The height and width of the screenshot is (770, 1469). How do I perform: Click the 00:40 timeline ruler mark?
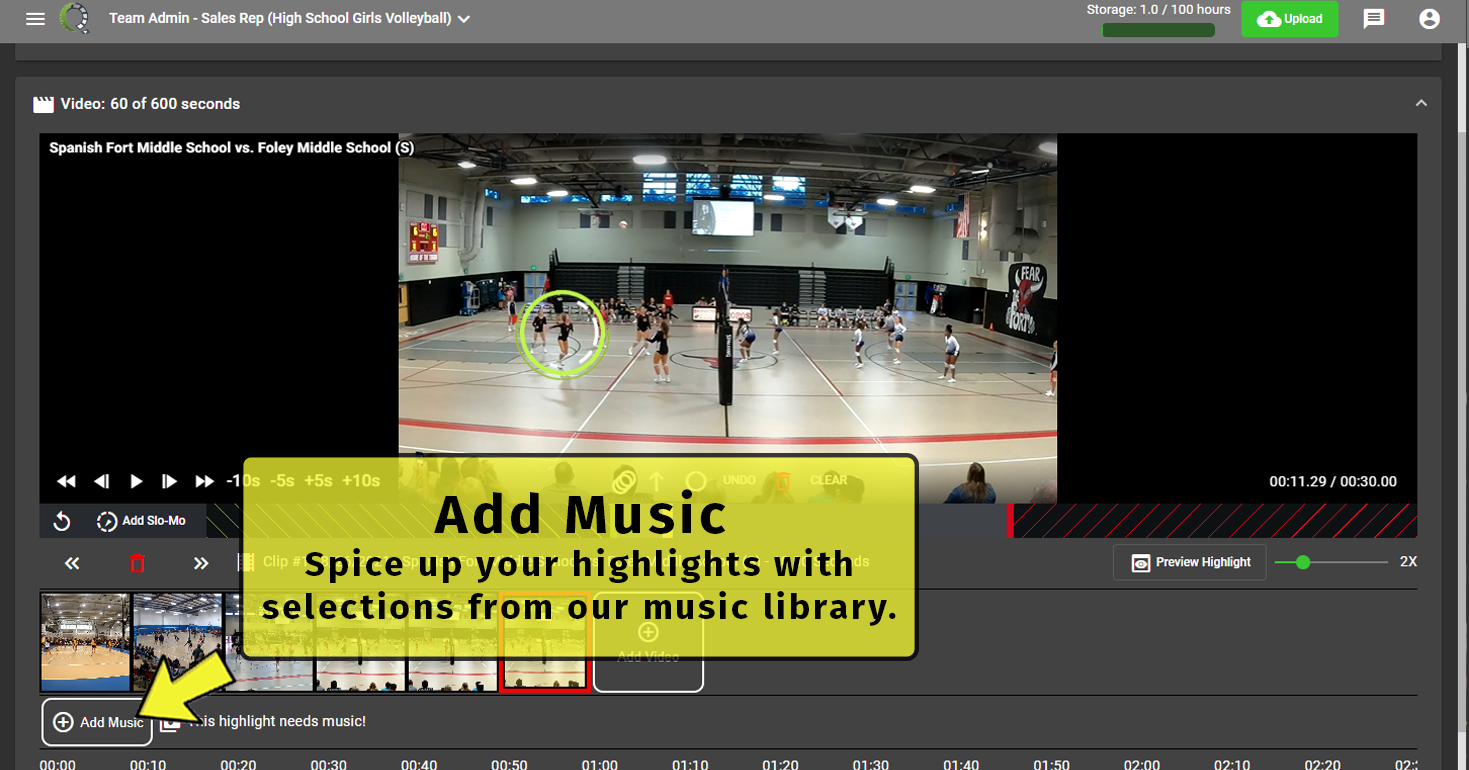click(419, 764)
